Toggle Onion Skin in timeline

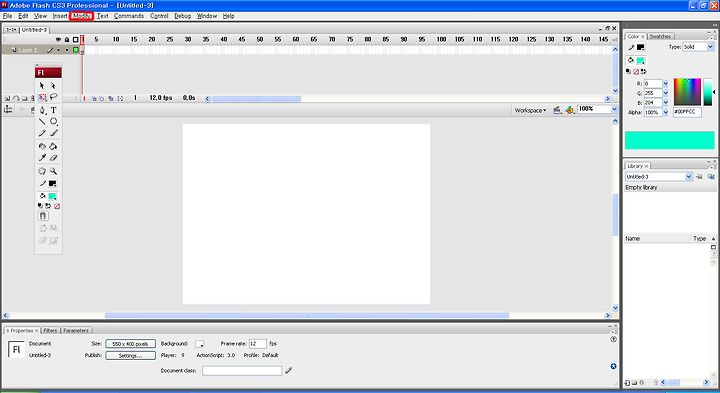94,98
